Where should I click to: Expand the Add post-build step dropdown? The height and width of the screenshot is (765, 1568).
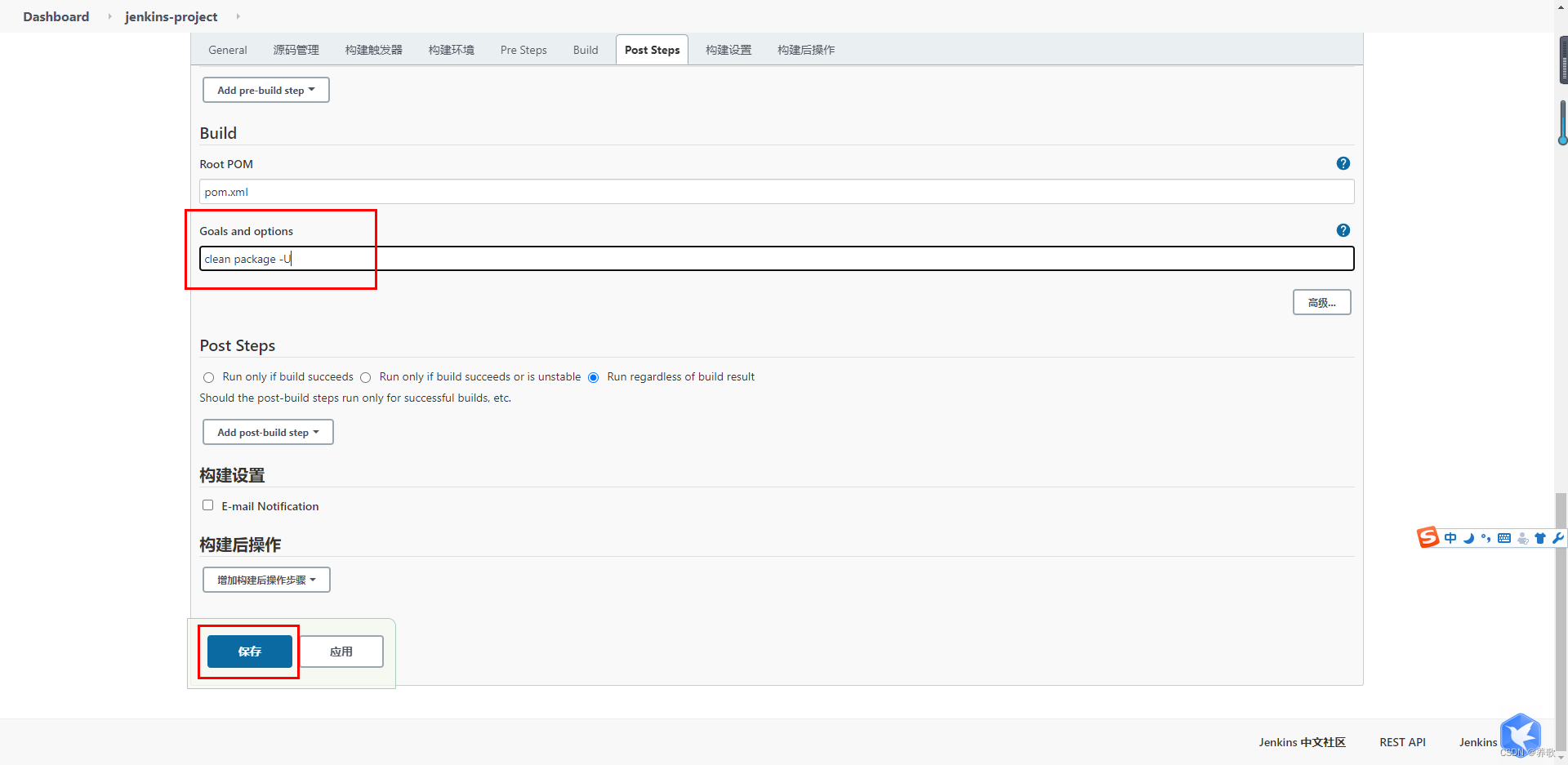click(268, 432)
